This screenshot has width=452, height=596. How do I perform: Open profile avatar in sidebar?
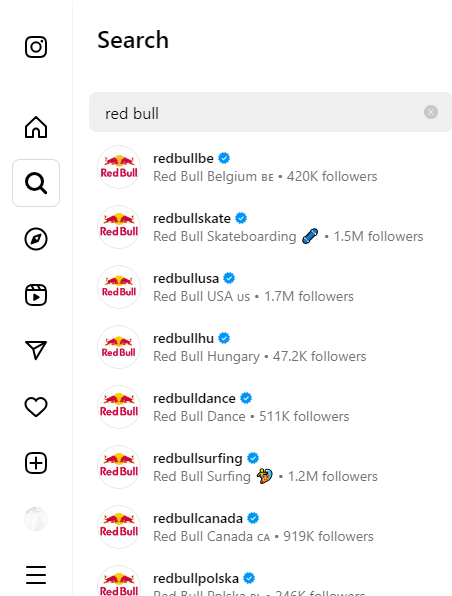[36, 519]
